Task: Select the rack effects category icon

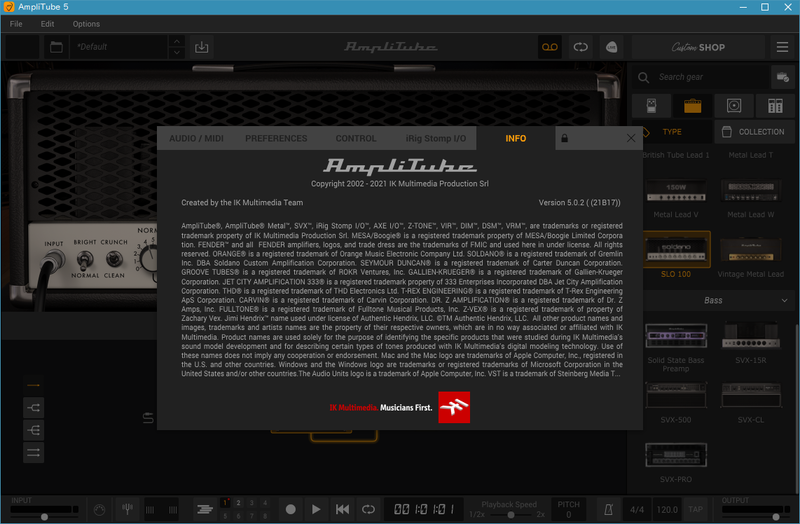Action: [775, 106]
